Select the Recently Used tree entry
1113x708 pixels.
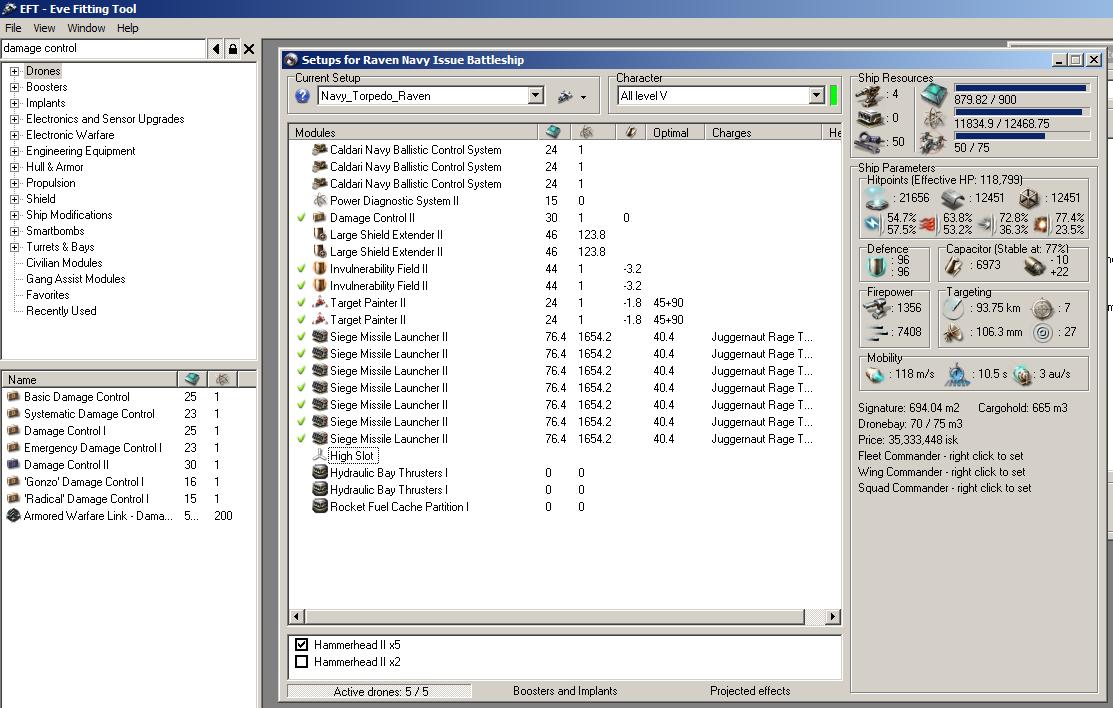pos(61,311)
